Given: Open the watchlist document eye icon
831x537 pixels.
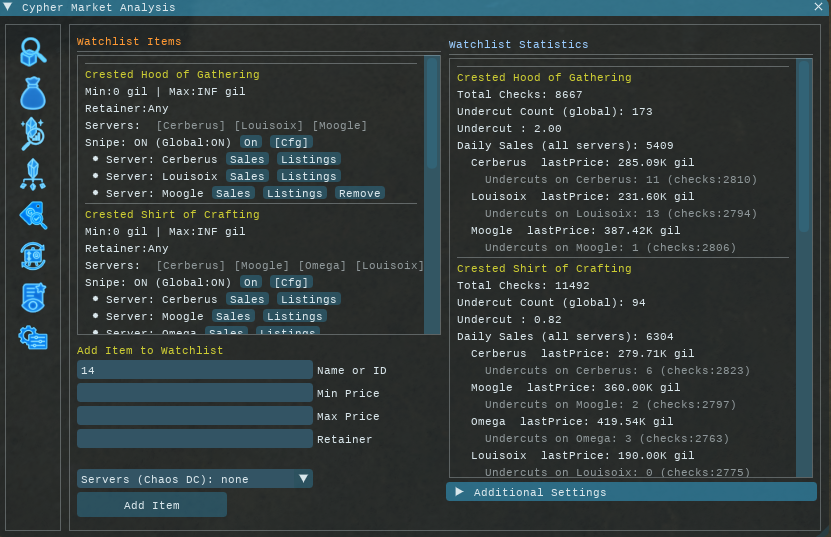Looking at the screenshot, I should click(33, 297).
